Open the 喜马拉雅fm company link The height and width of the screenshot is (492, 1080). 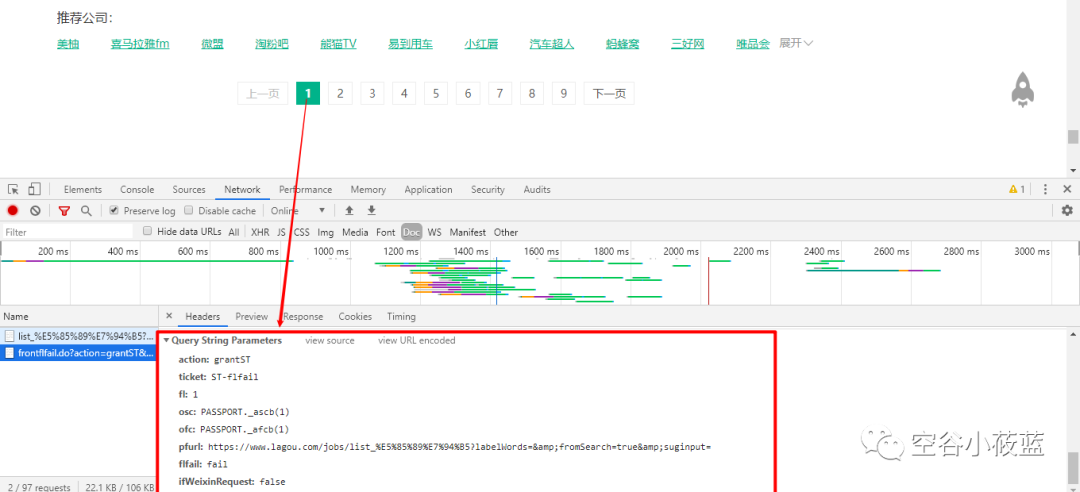coord(140,44)
